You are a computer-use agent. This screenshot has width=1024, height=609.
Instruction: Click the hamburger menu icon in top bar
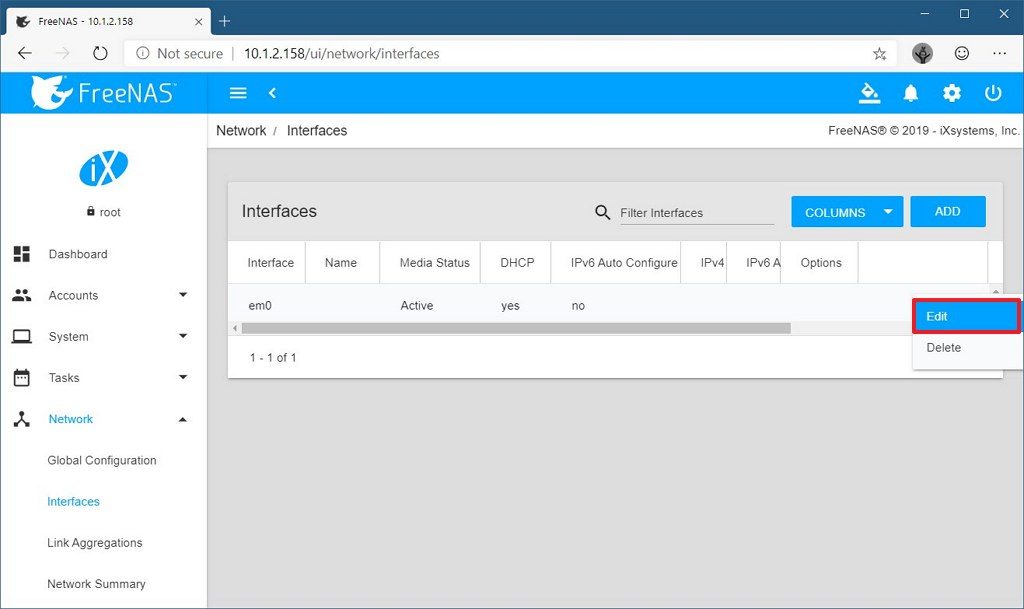(x=238, y=93)
